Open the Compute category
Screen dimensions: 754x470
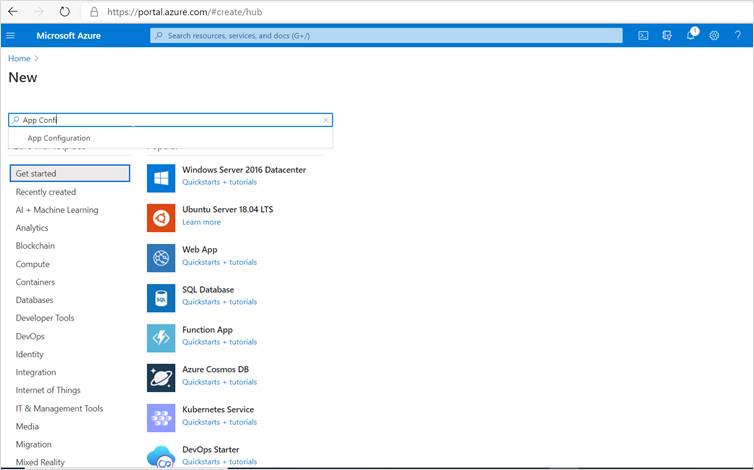click(x=32, y=264)
